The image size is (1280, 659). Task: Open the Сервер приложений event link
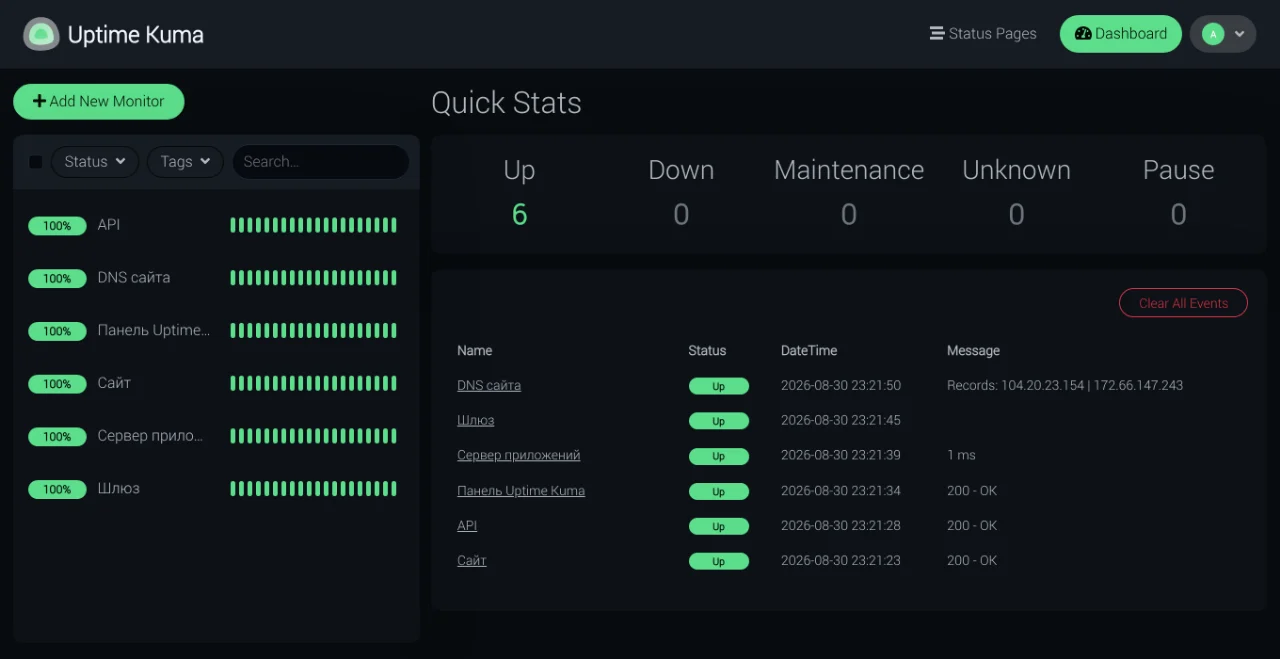click(x=519, y=455)
